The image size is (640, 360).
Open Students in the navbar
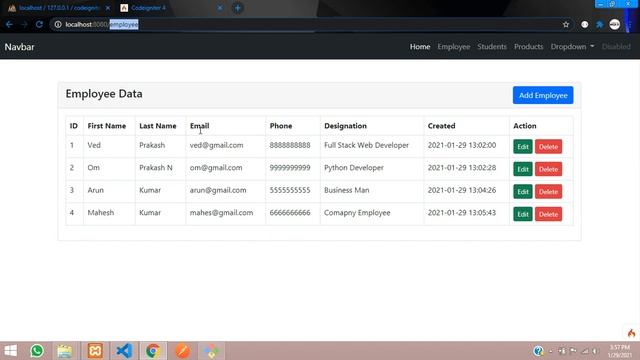(x=492, y=47)
